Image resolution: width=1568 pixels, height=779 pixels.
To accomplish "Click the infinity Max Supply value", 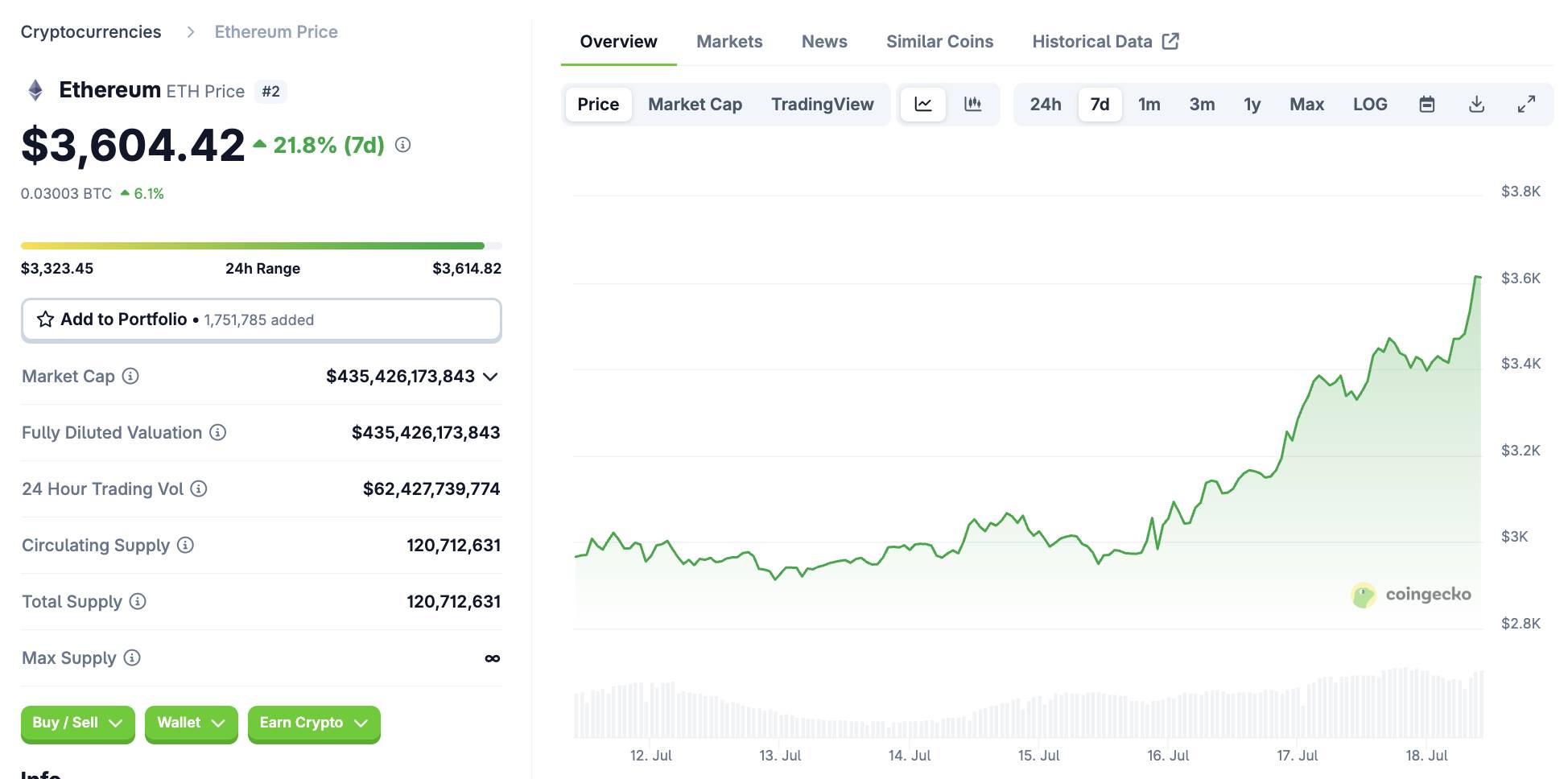I will [x=492, y=658].
